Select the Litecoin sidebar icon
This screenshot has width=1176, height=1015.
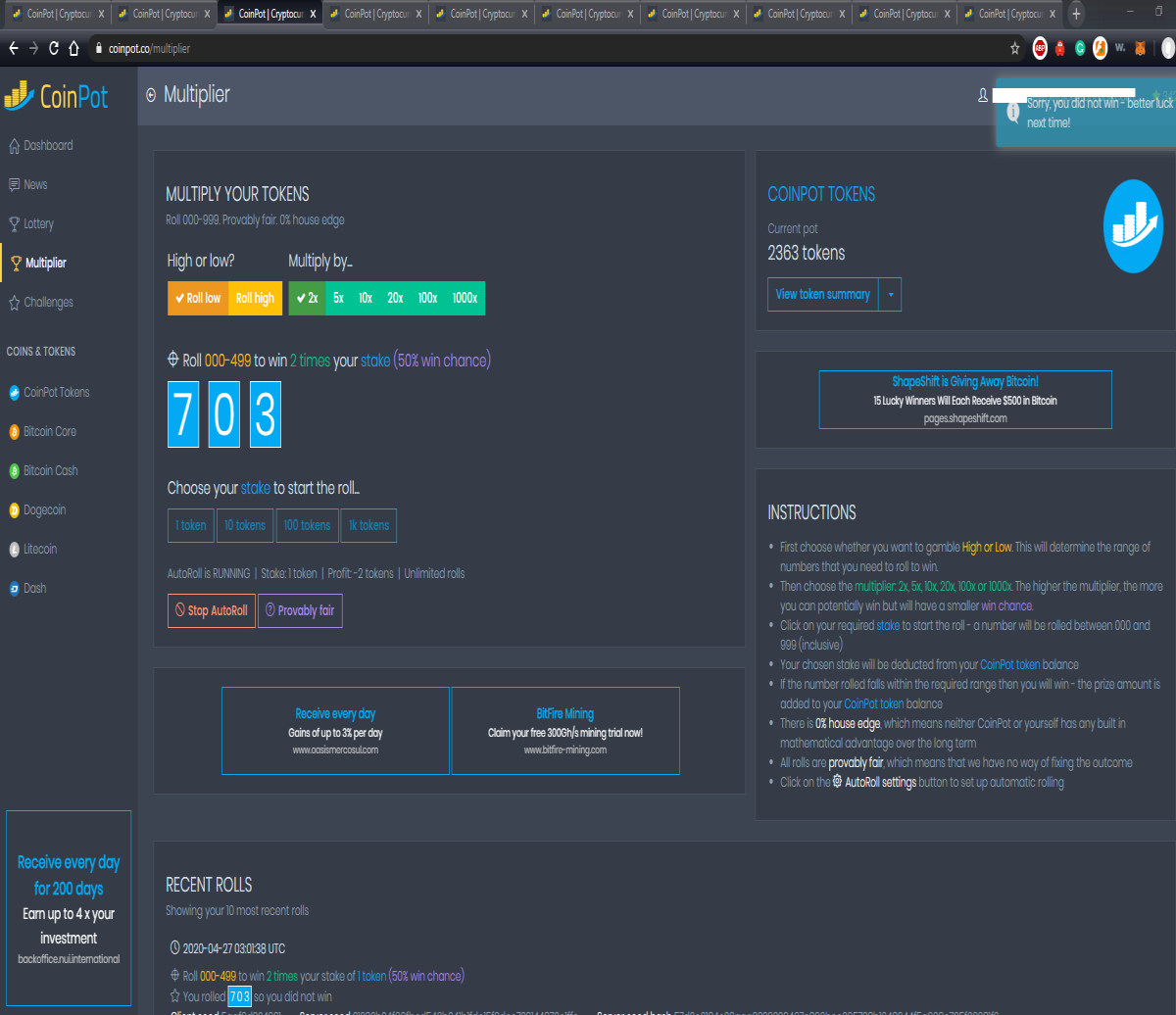click(x=14, y=549)
